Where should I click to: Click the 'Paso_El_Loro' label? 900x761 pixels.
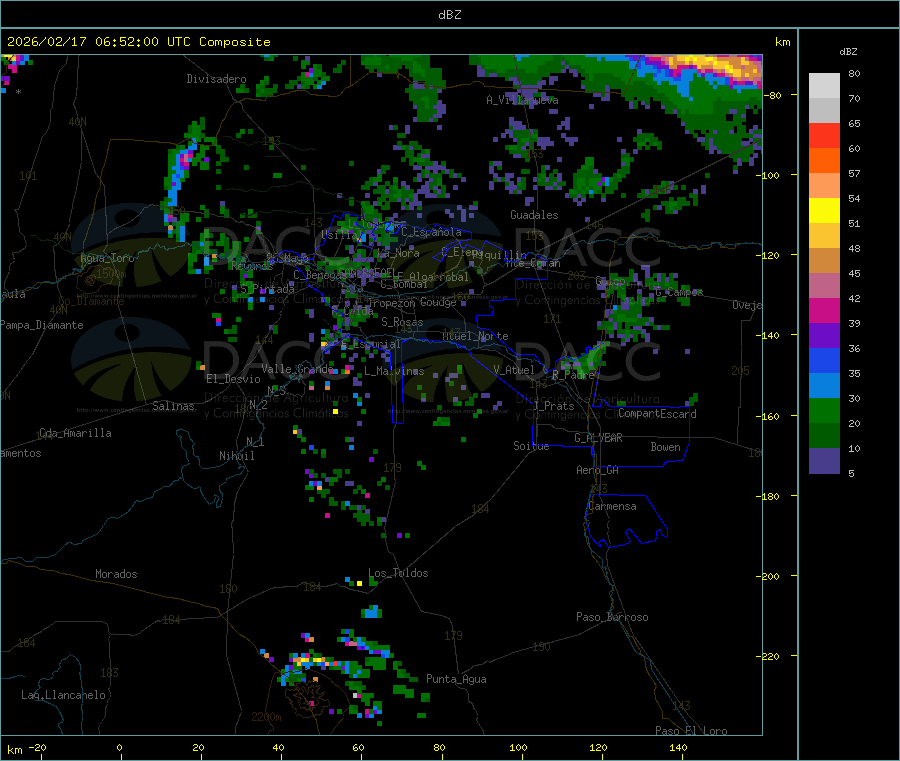click(x=691, y=731)
